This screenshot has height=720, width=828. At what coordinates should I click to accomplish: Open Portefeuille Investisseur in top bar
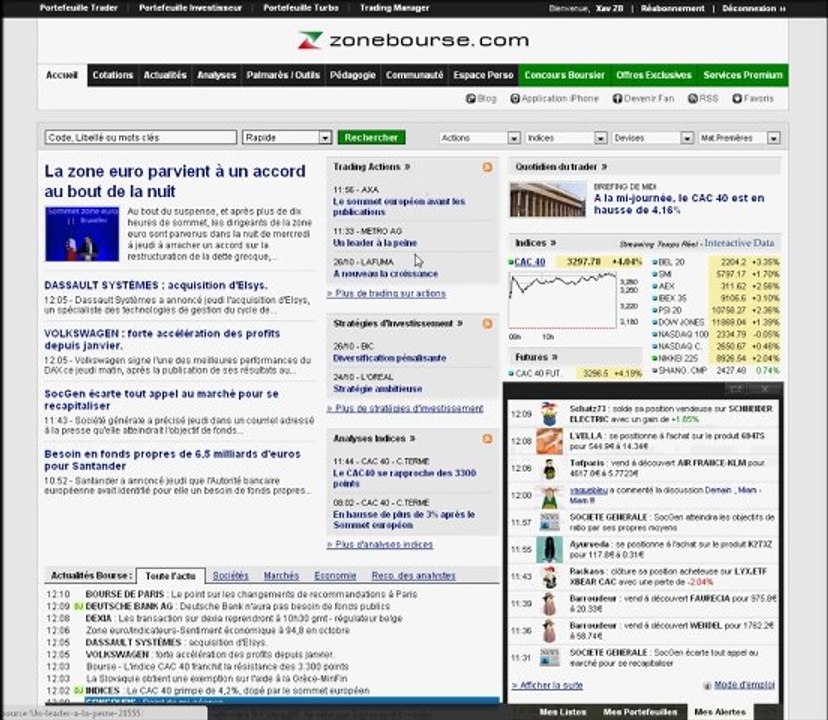[x=190, y=8]
